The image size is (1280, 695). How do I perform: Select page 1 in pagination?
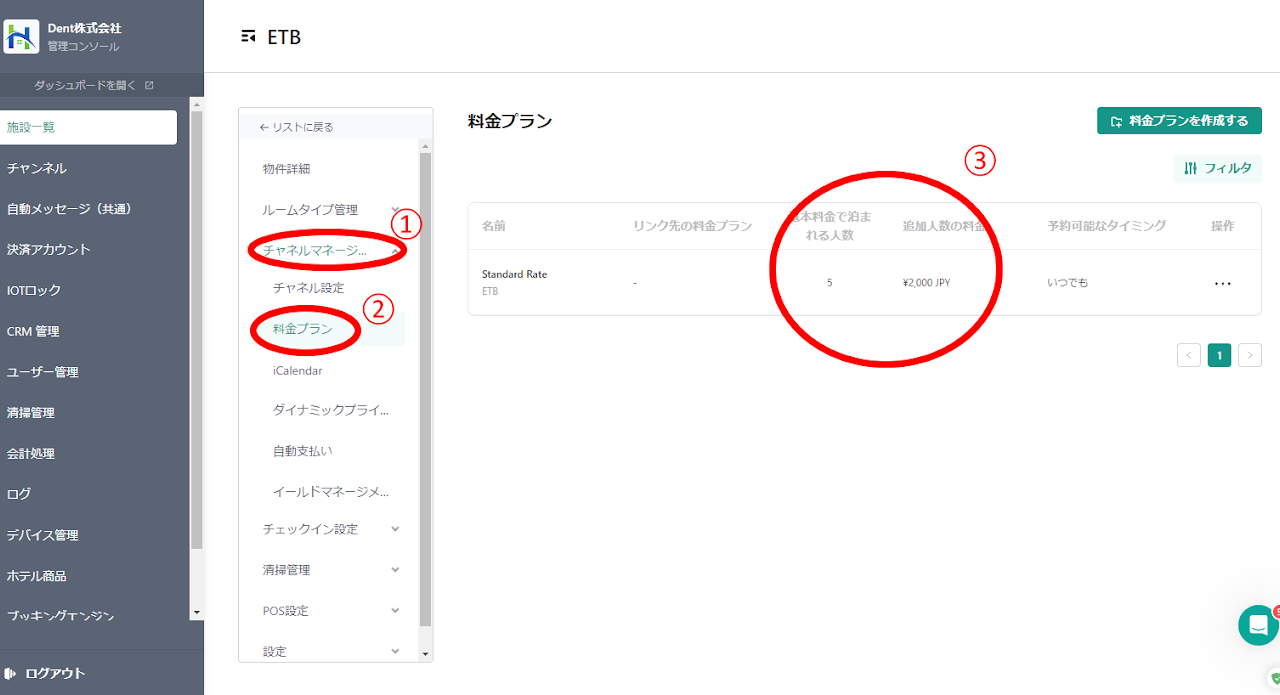1219,355
